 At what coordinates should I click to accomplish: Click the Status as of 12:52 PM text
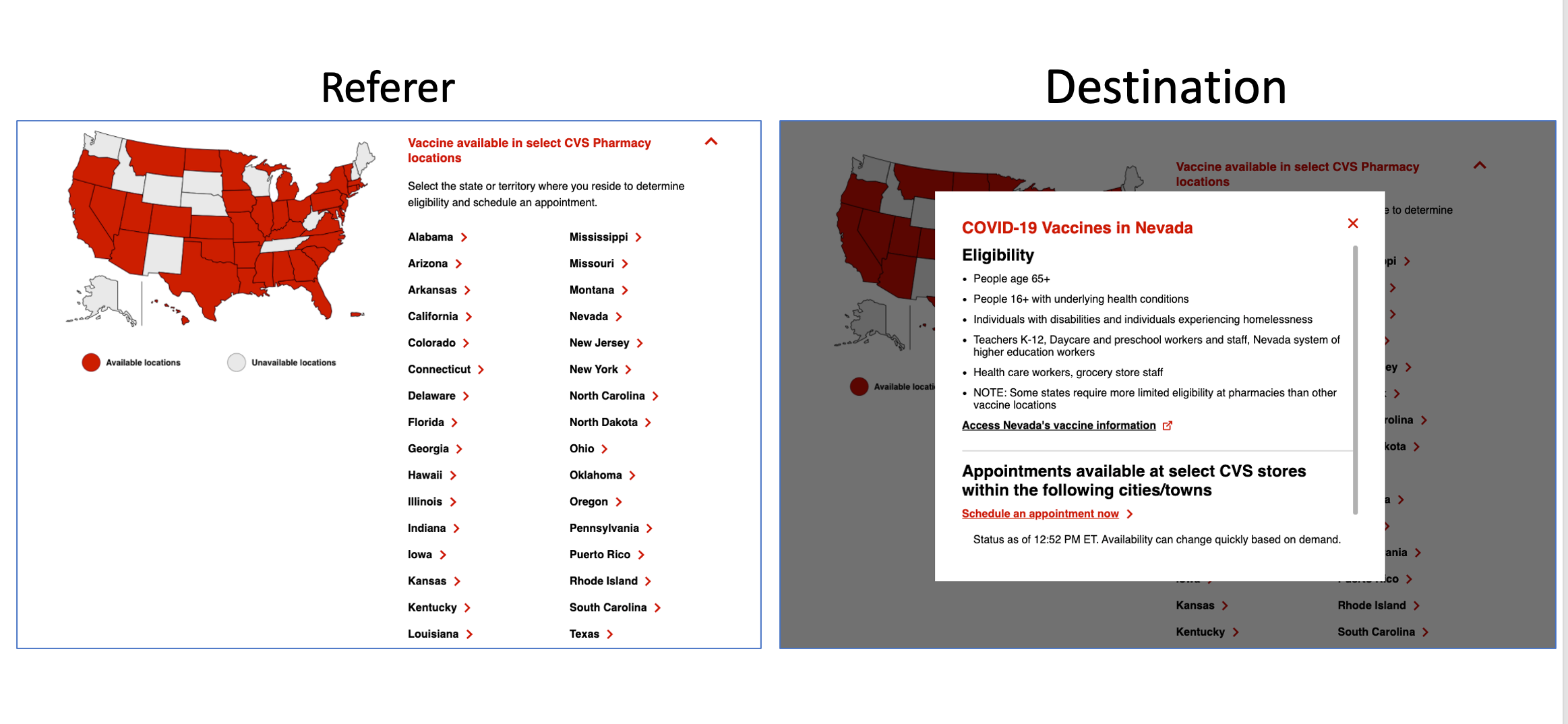tap(1157, 539)
